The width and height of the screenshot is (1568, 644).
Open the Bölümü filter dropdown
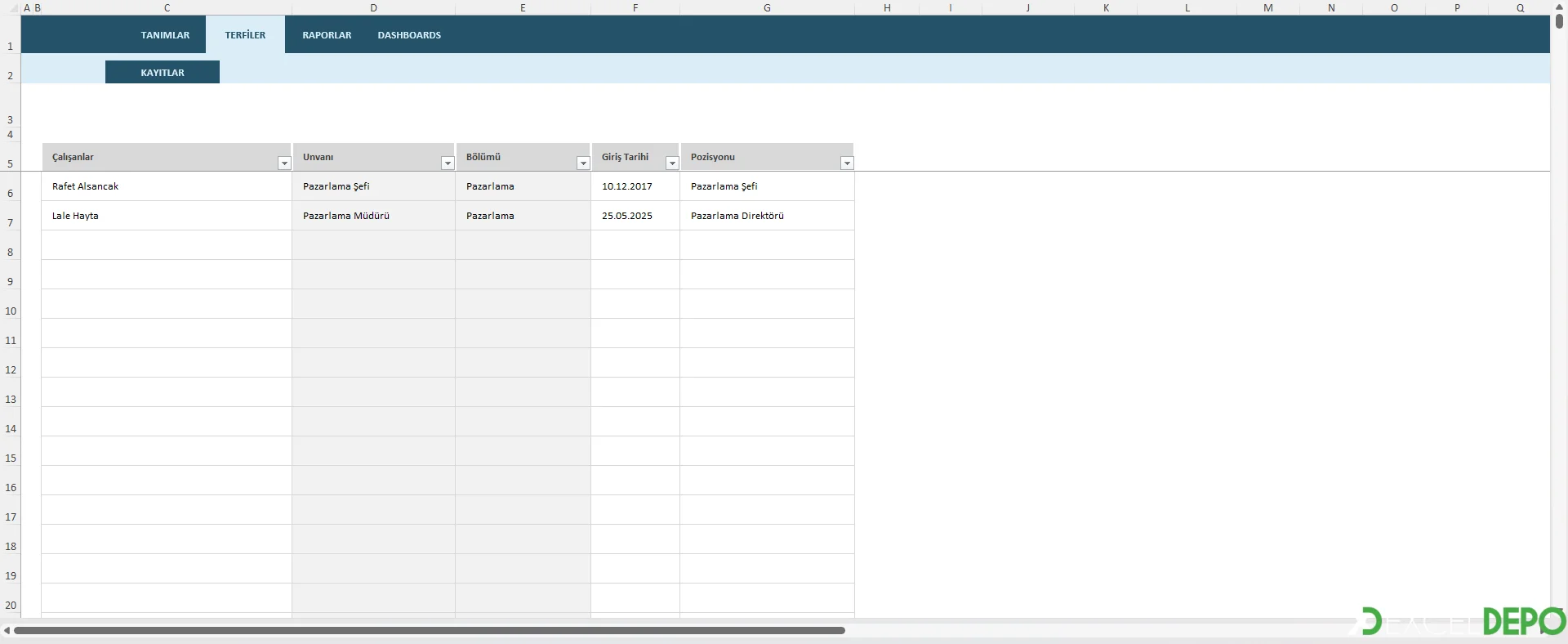tap(583, 163)
